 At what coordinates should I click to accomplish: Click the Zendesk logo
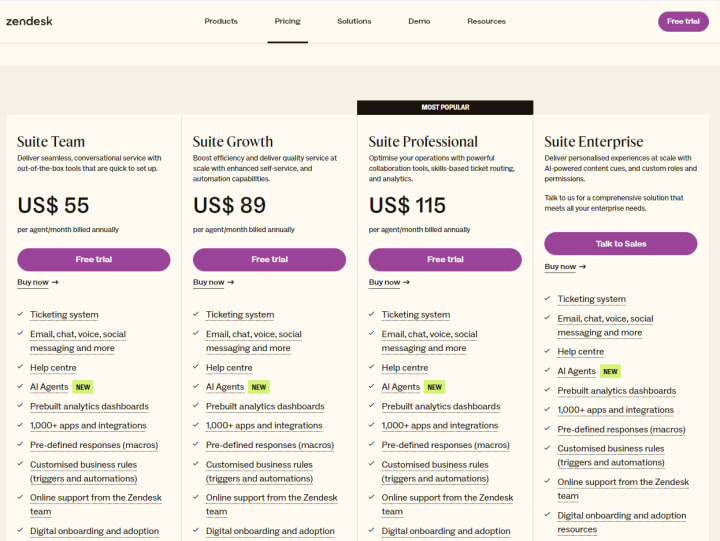(x=29, y=21)
